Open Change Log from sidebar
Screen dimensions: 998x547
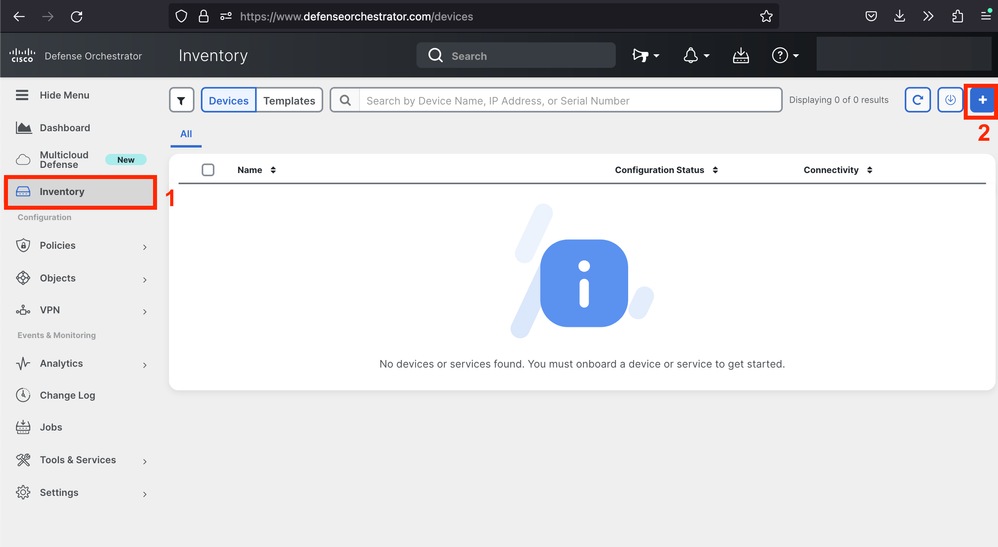click(x=67, y=395)
